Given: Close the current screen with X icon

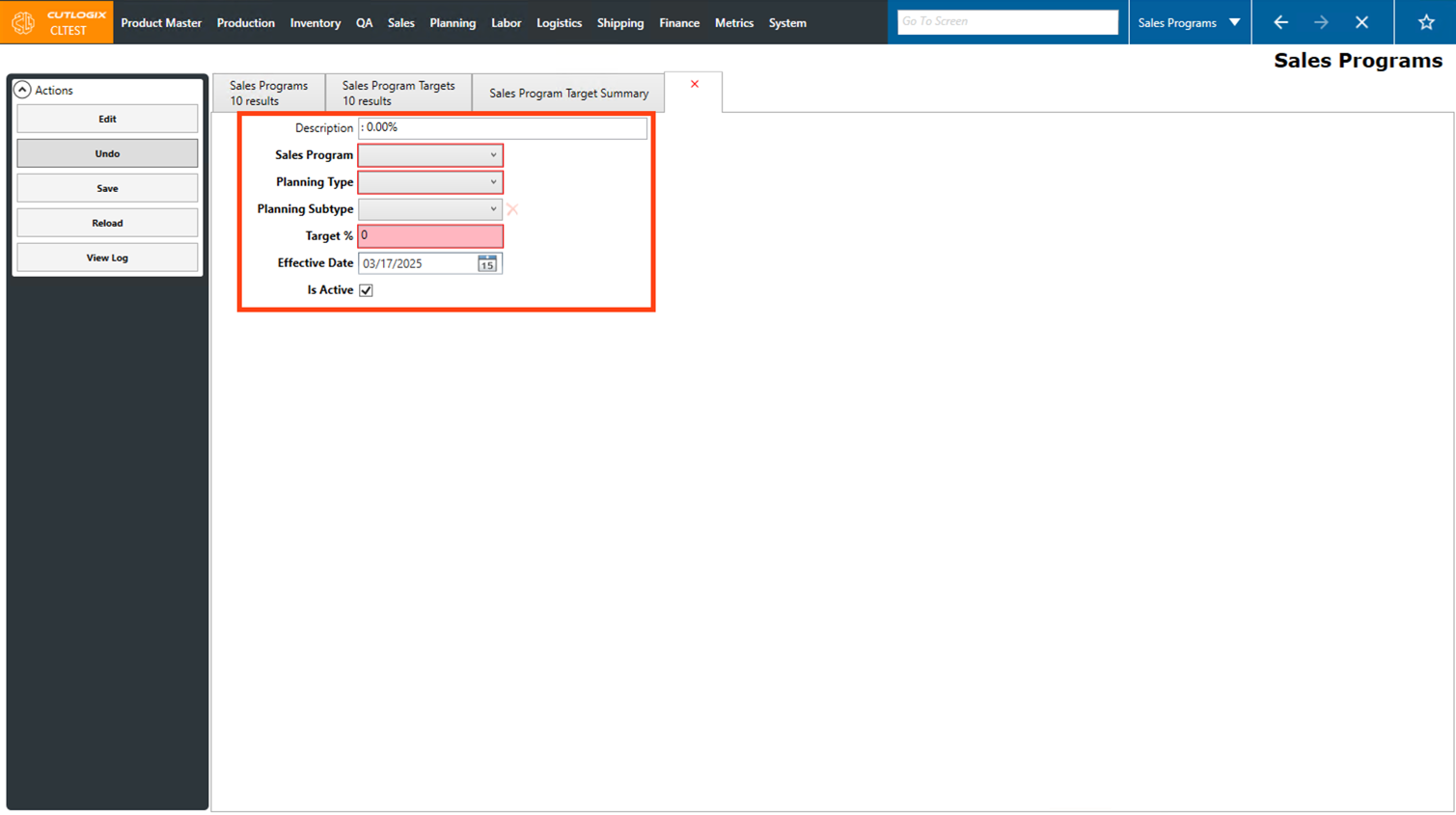Looking at the screenshot, I should [x=1361, y=22].
